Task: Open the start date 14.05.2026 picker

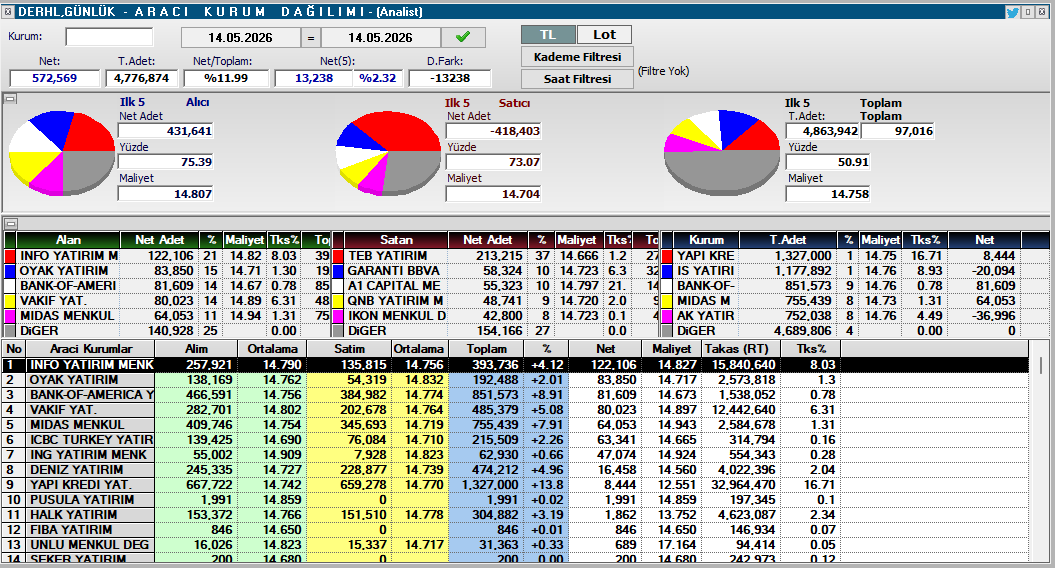Action: coord(240,38)
